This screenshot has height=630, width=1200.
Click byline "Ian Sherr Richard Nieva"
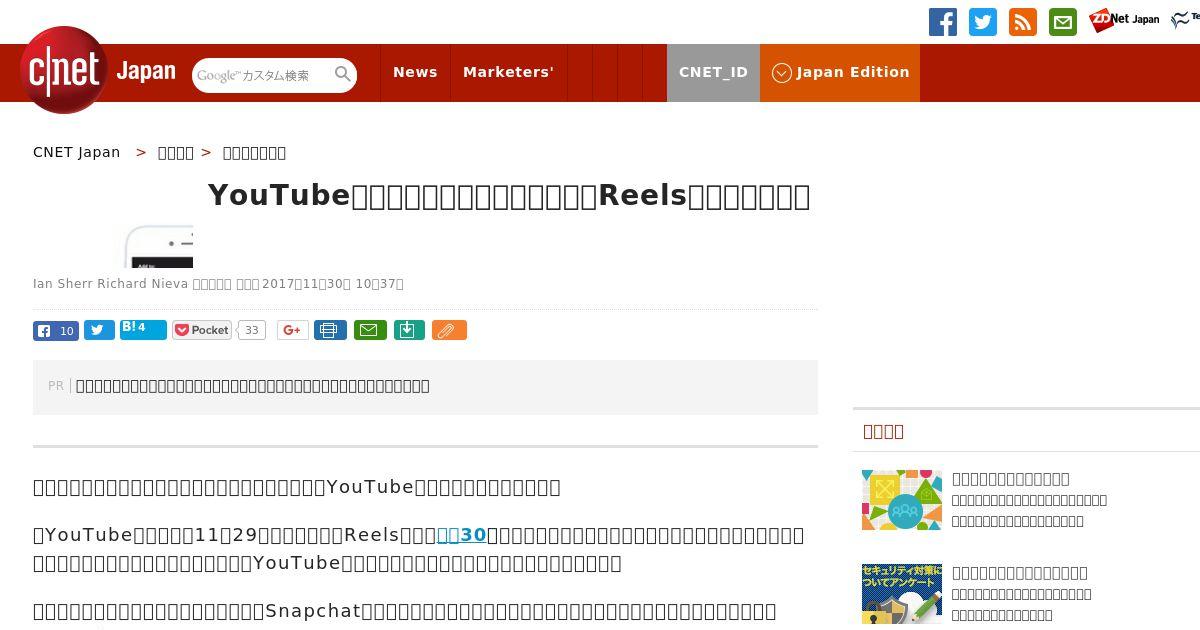point(111,284)
